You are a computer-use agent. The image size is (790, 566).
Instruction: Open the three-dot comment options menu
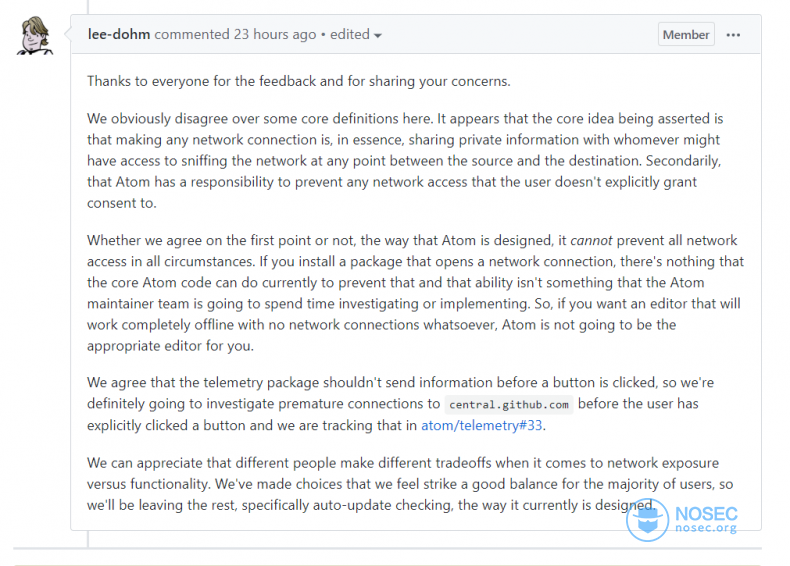pos(733,35)
